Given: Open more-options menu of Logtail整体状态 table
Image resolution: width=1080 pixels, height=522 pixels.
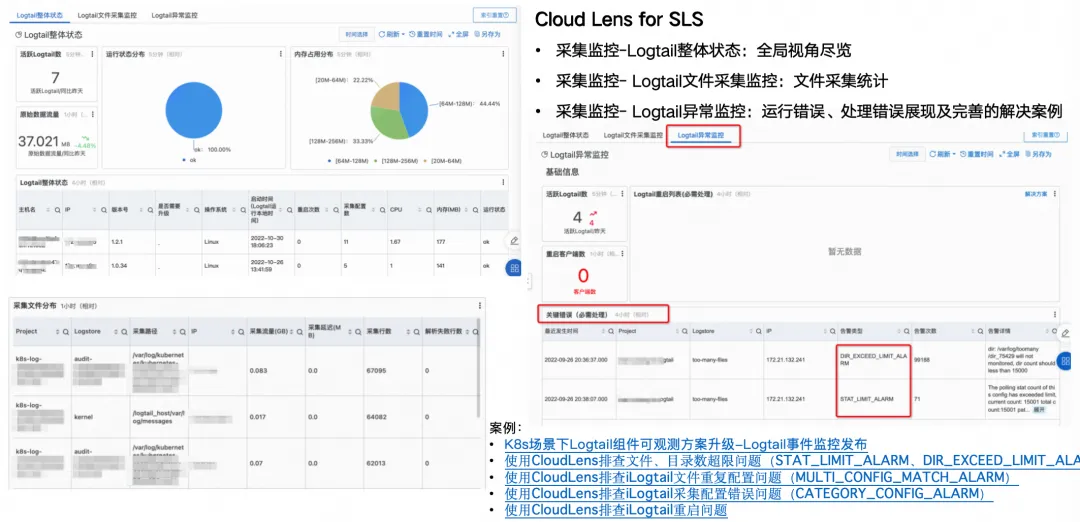Looking at the screenshot, I should [505, 182].
